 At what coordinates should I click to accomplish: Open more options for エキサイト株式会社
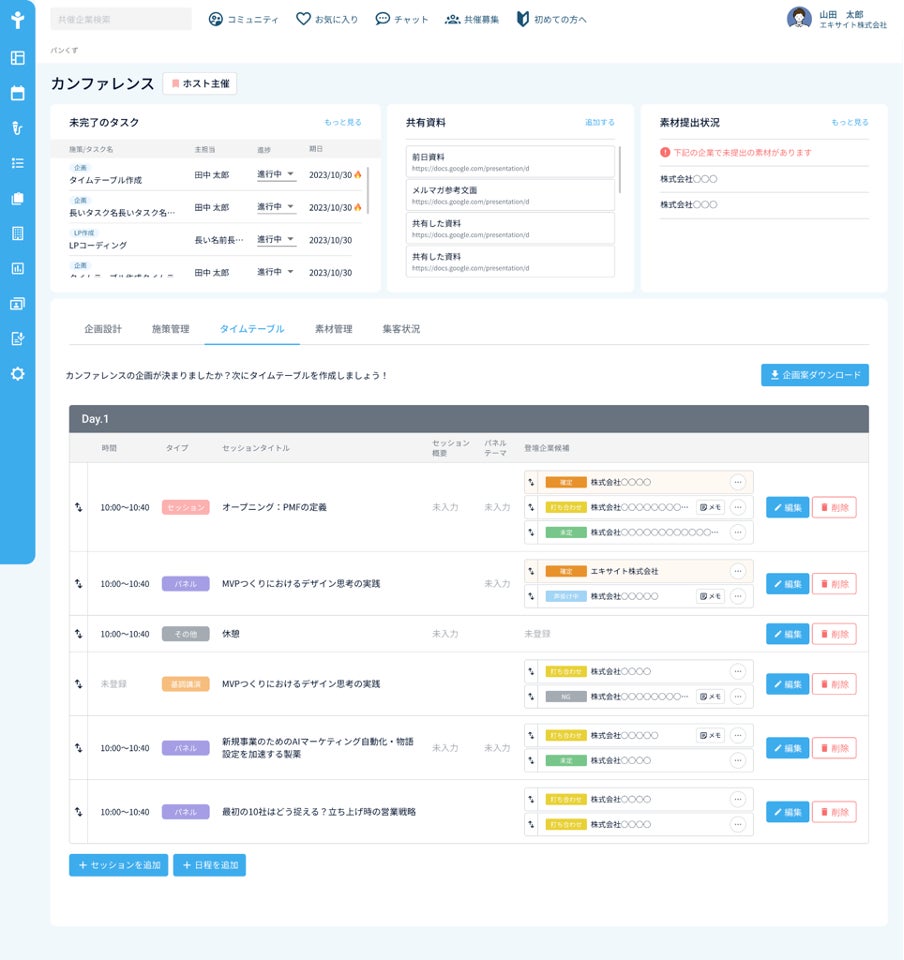point(738,571)
